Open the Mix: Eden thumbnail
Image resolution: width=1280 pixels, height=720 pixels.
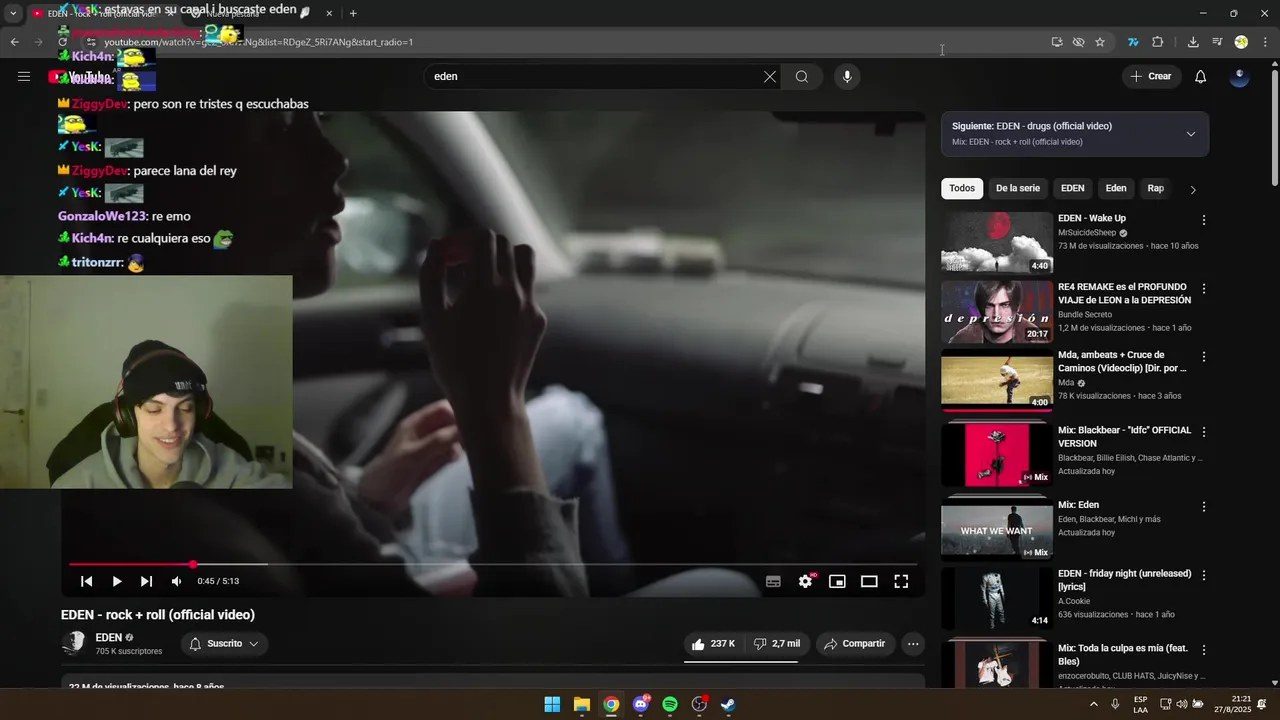pyautogui.click(x=997, y=529)
